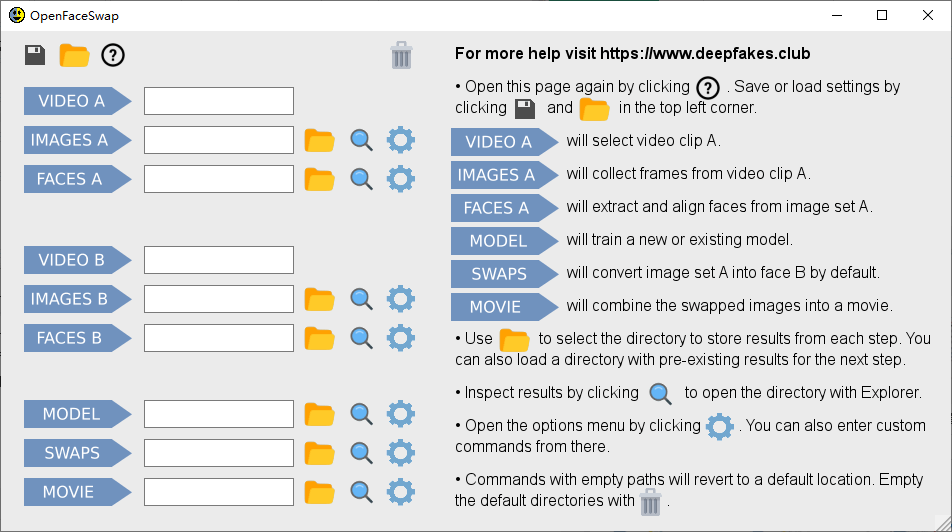Click the save settings floppy disk icon

tap(36, 55)
